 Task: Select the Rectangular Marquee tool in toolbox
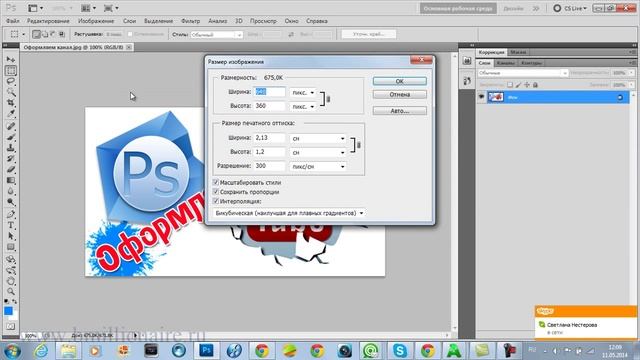[11, 71]
